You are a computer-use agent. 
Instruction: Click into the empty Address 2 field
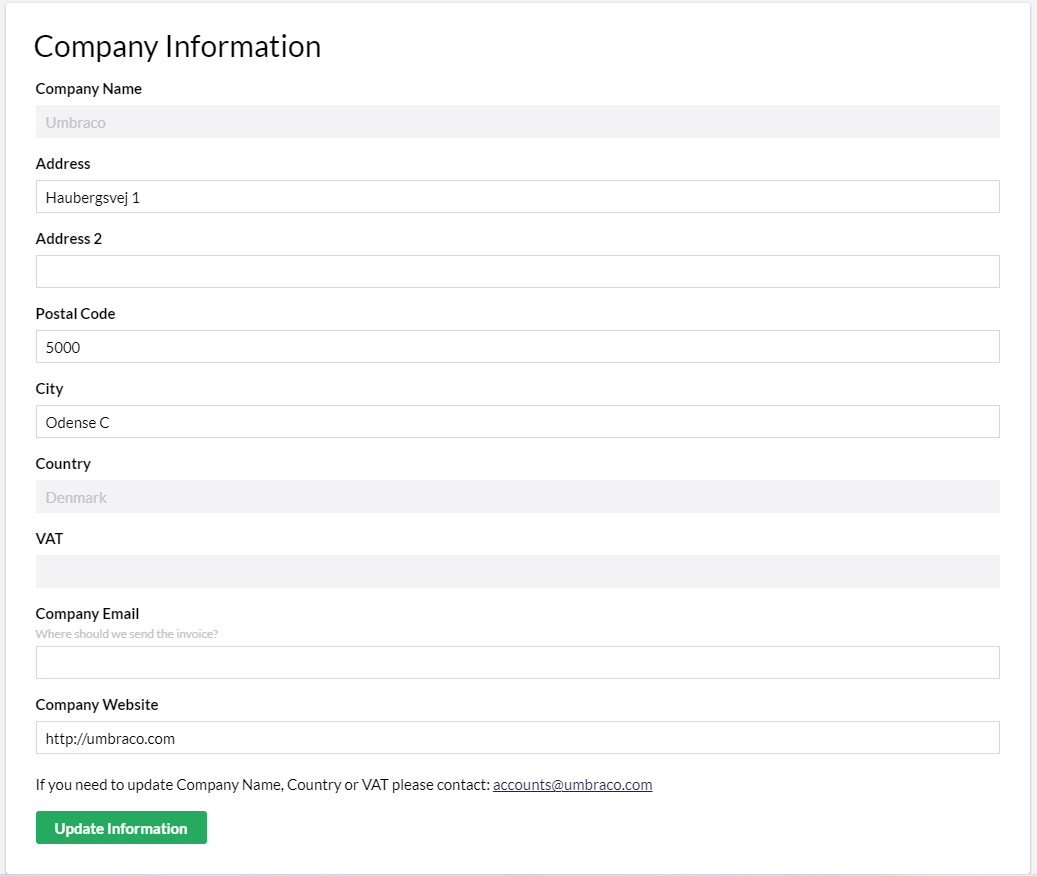click(x=517, y=272)
